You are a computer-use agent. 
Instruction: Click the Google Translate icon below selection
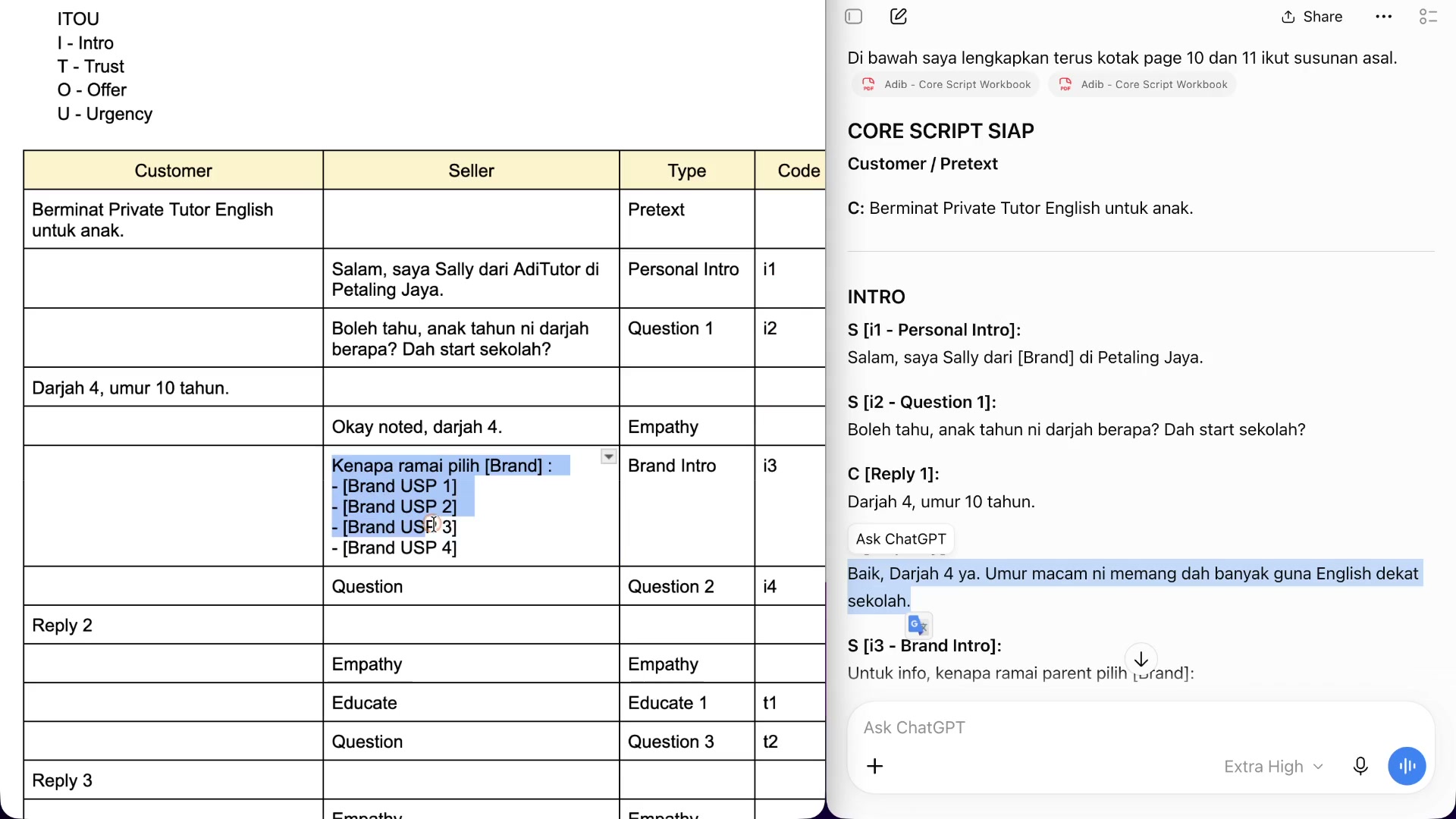918,626
